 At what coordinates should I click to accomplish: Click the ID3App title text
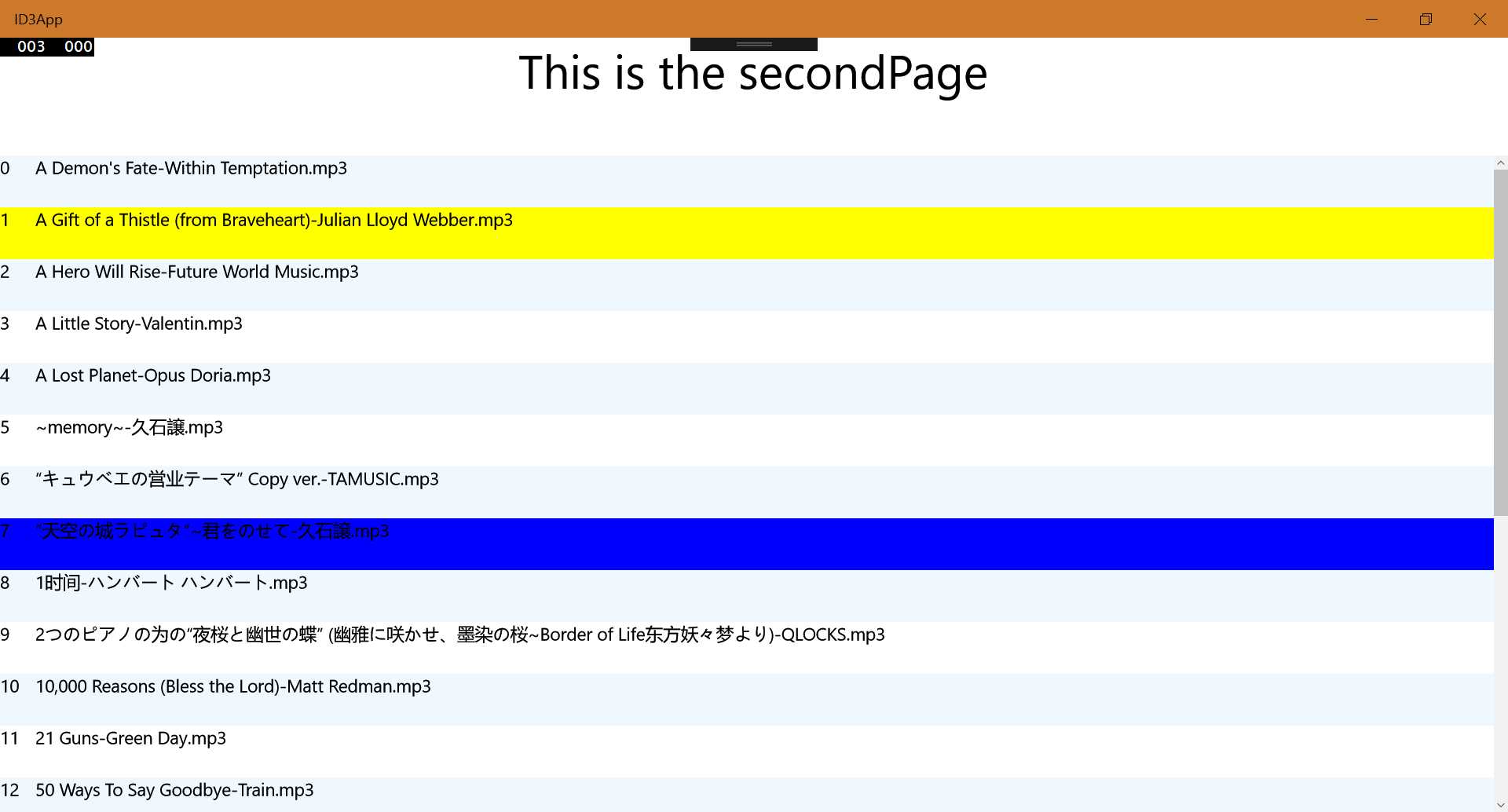pos(38,20)
